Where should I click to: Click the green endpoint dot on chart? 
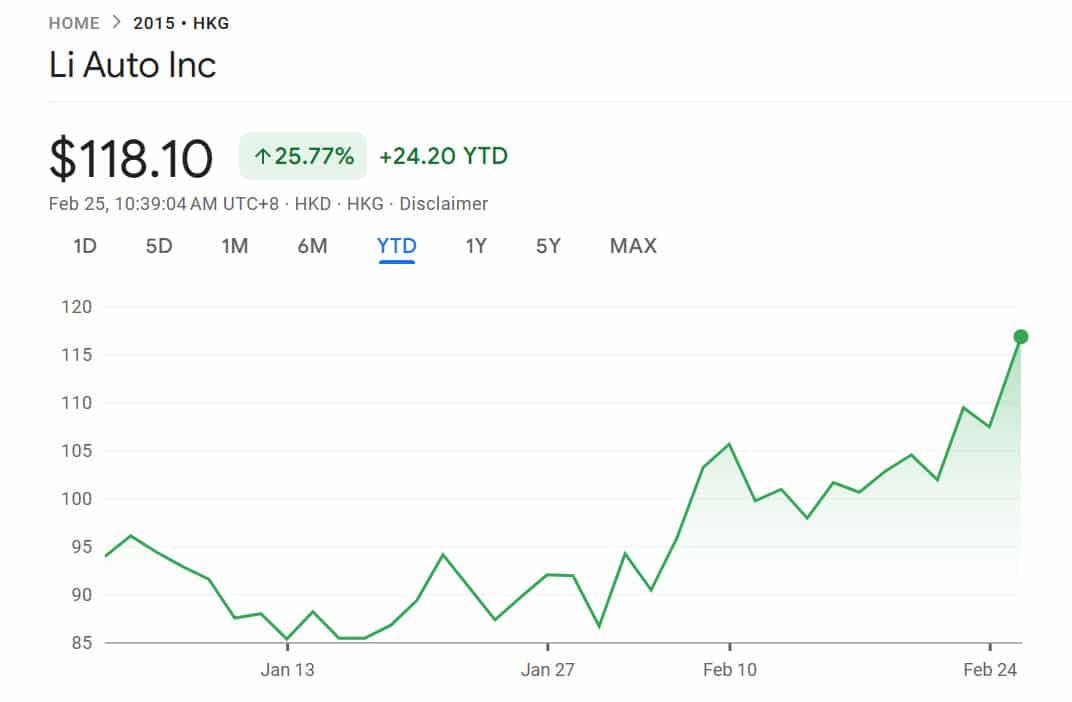pyautogui.click(x=1021, y=337)
